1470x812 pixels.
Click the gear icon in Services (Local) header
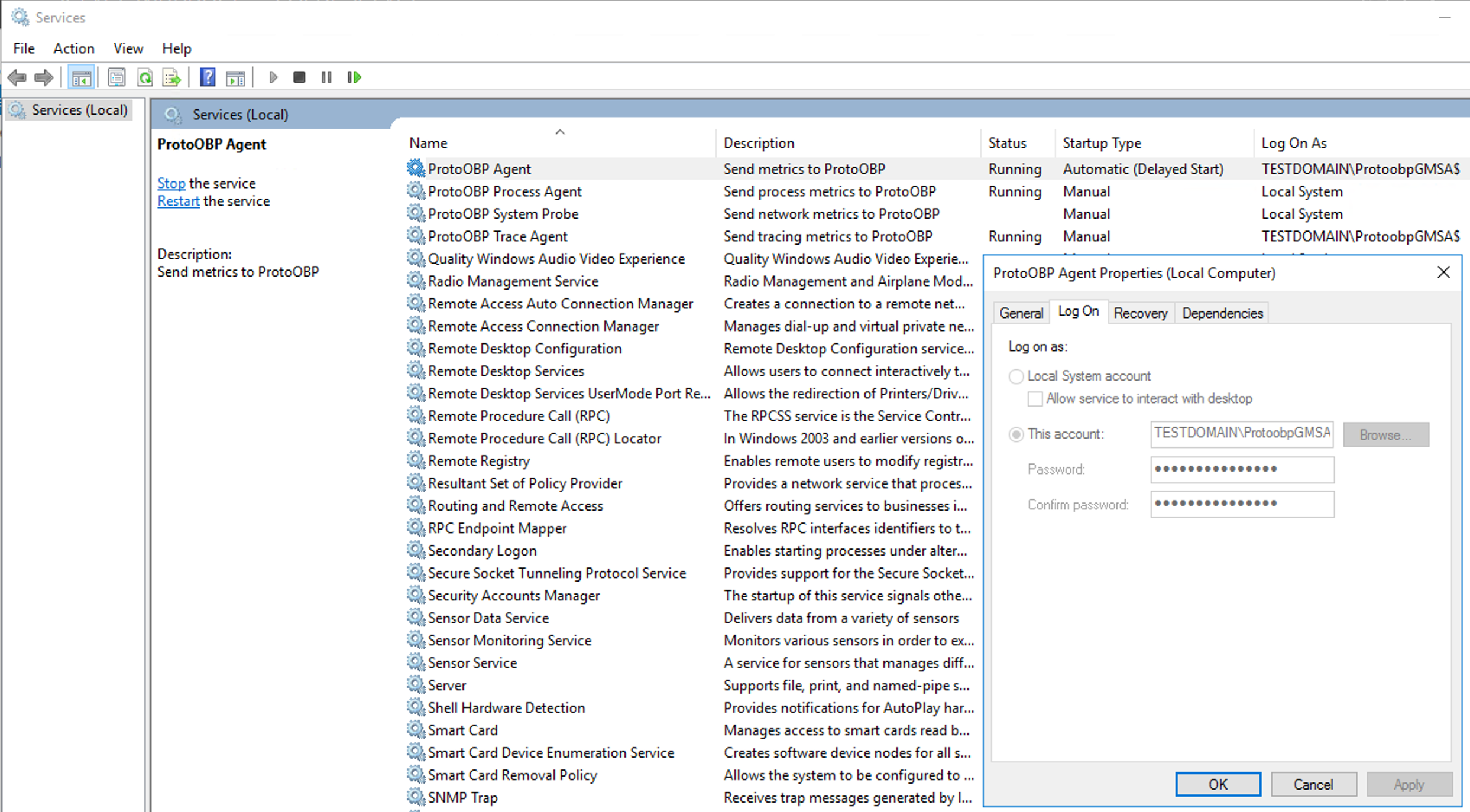coord(173,115)
